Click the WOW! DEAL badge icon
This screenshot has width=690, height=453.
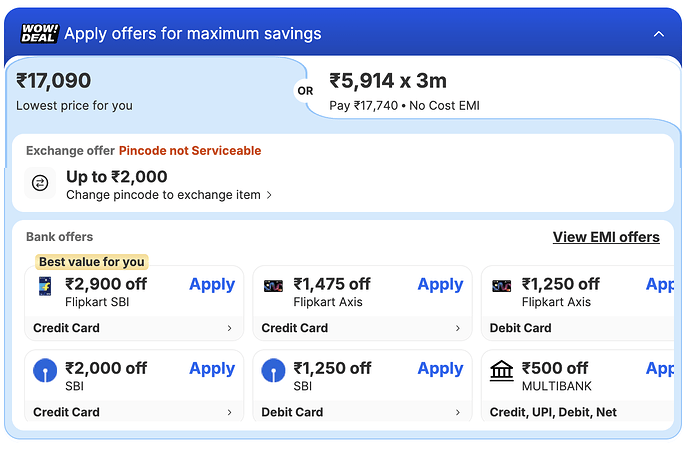coord(40,33)
